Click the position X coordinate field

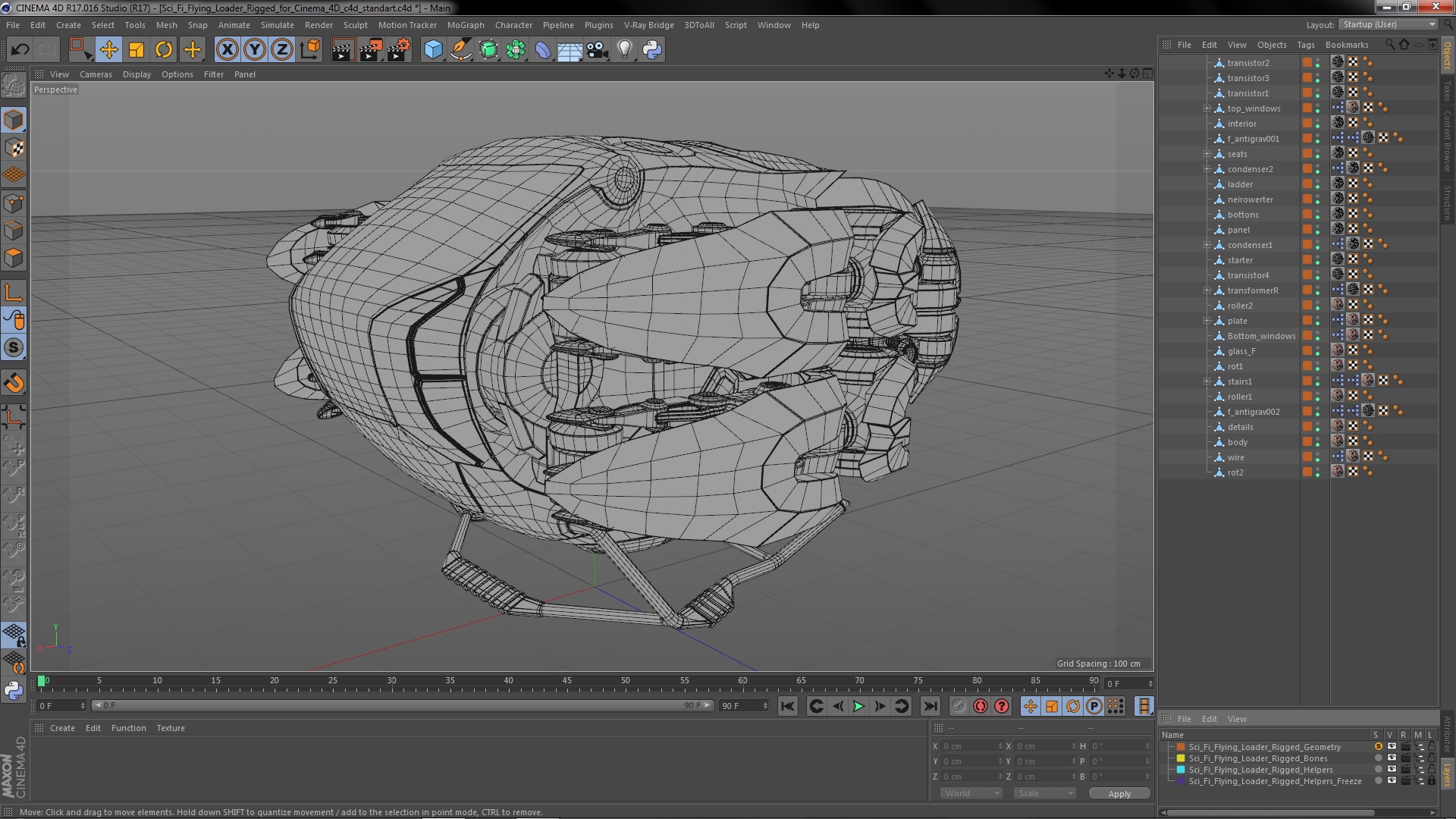(972, 746)
